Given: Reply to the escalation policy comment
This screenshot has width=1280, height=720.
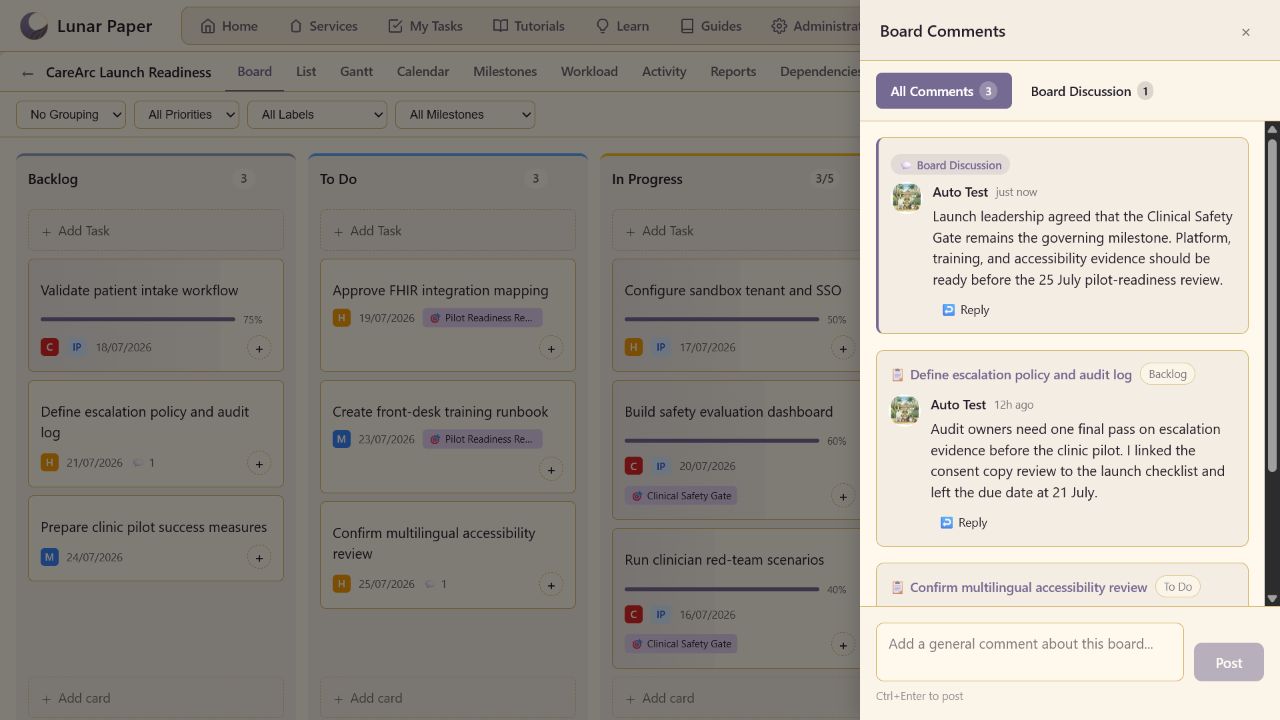Looking at the screenshot, I should click(x=964, y=523).
